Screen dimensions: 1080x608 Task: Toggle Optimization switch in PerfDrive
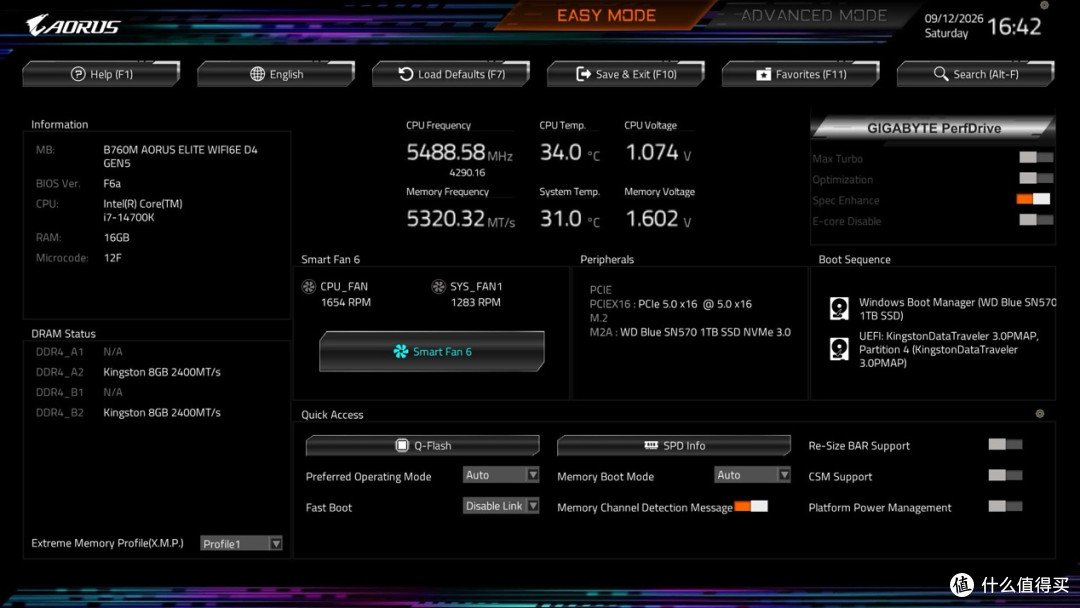click(x=1036, y=178)
